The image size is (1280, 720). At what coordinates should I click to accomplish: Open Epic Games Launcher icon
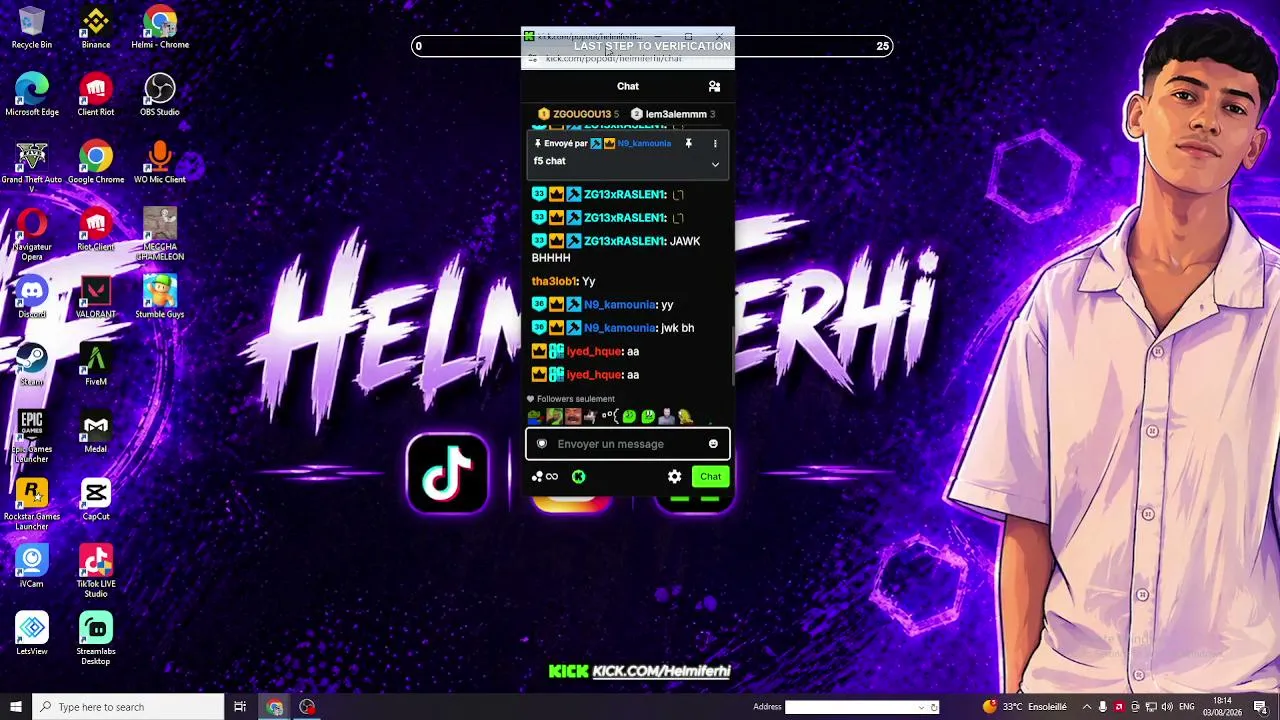coord(32,437)
